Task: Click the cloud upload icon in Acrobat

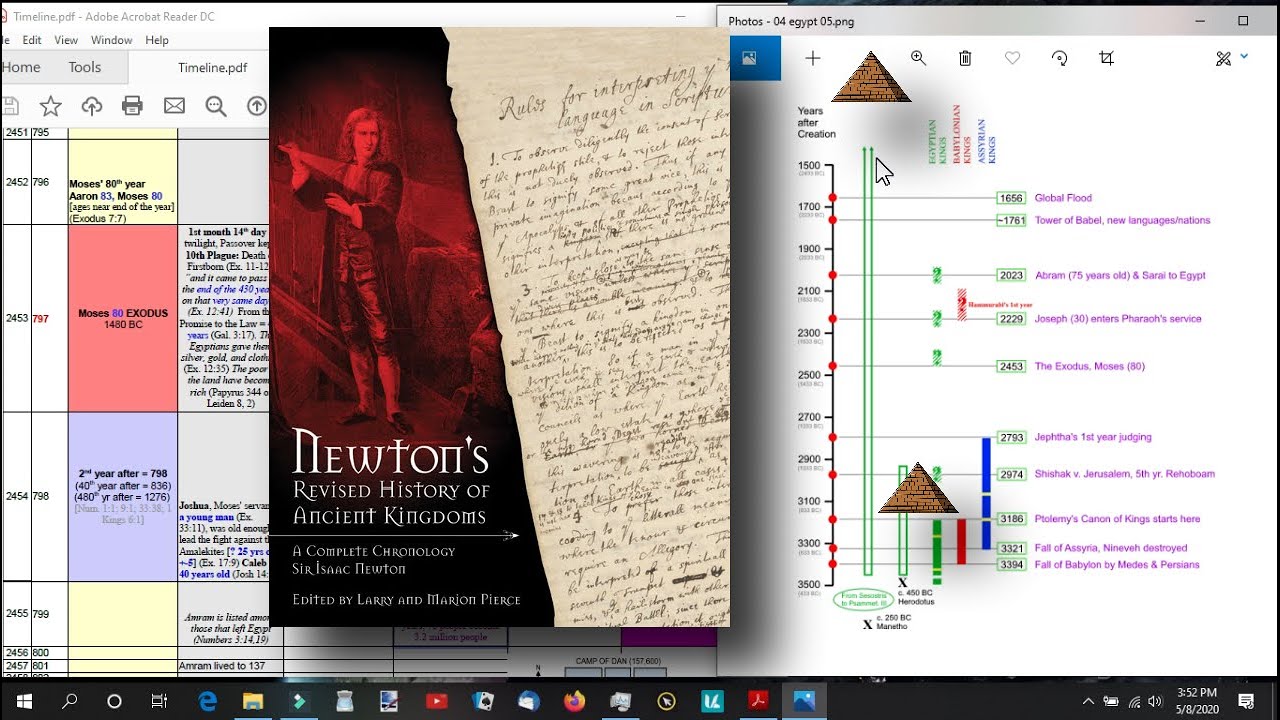Action: tap(92, 105)
